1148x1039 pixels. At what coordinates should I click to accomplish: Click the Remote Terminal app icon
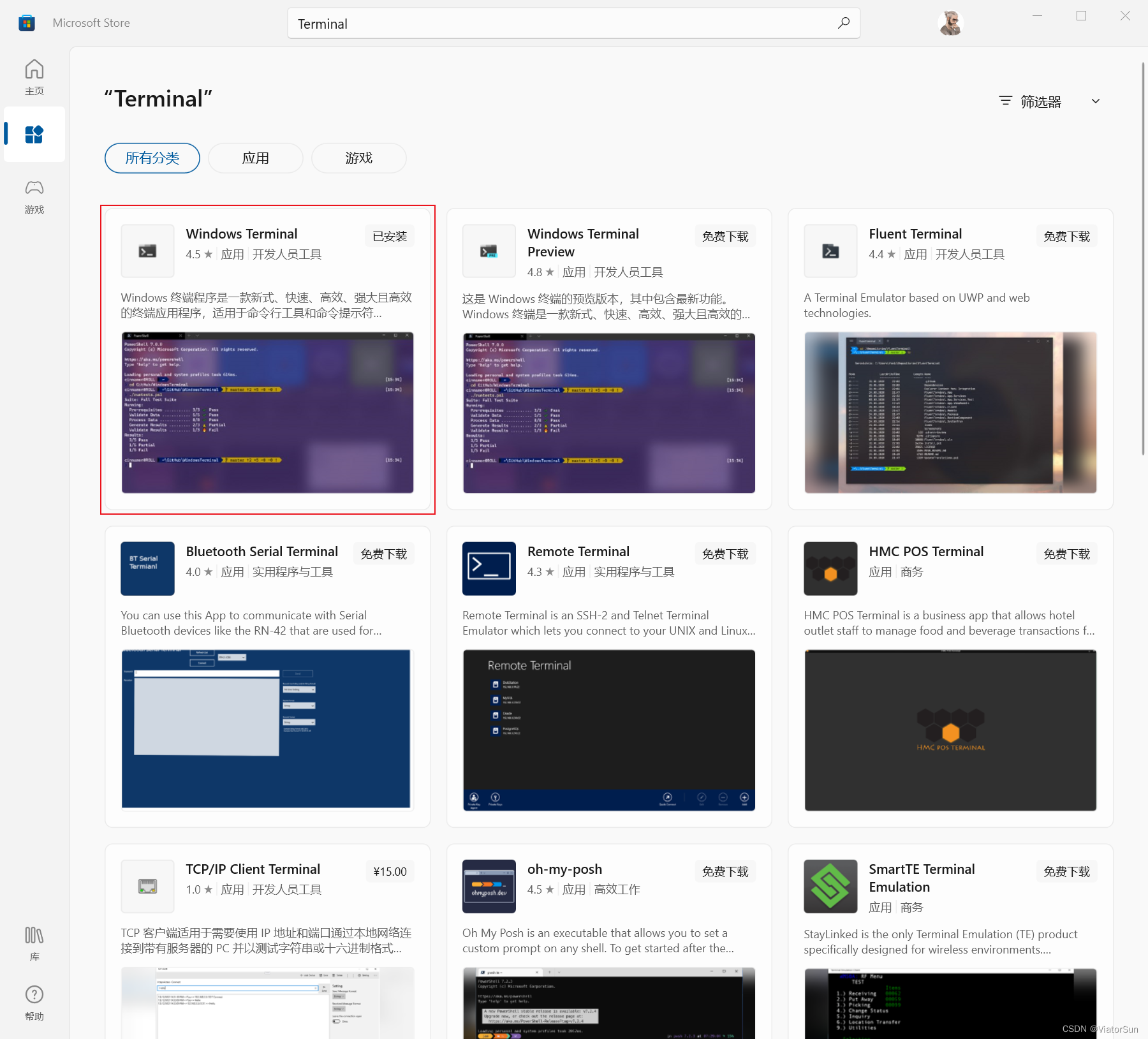coord(489,568)
